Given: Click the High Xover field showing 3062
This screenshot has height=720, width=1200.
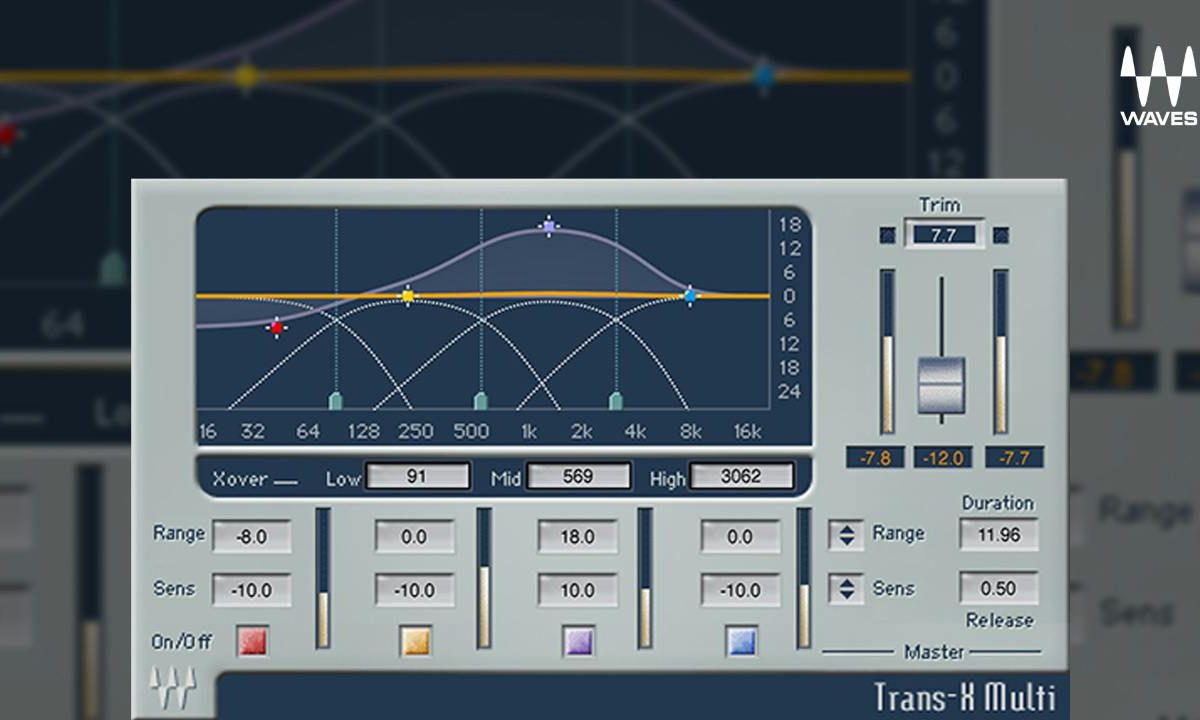Looking at the screenshot, I should [741, 477].
